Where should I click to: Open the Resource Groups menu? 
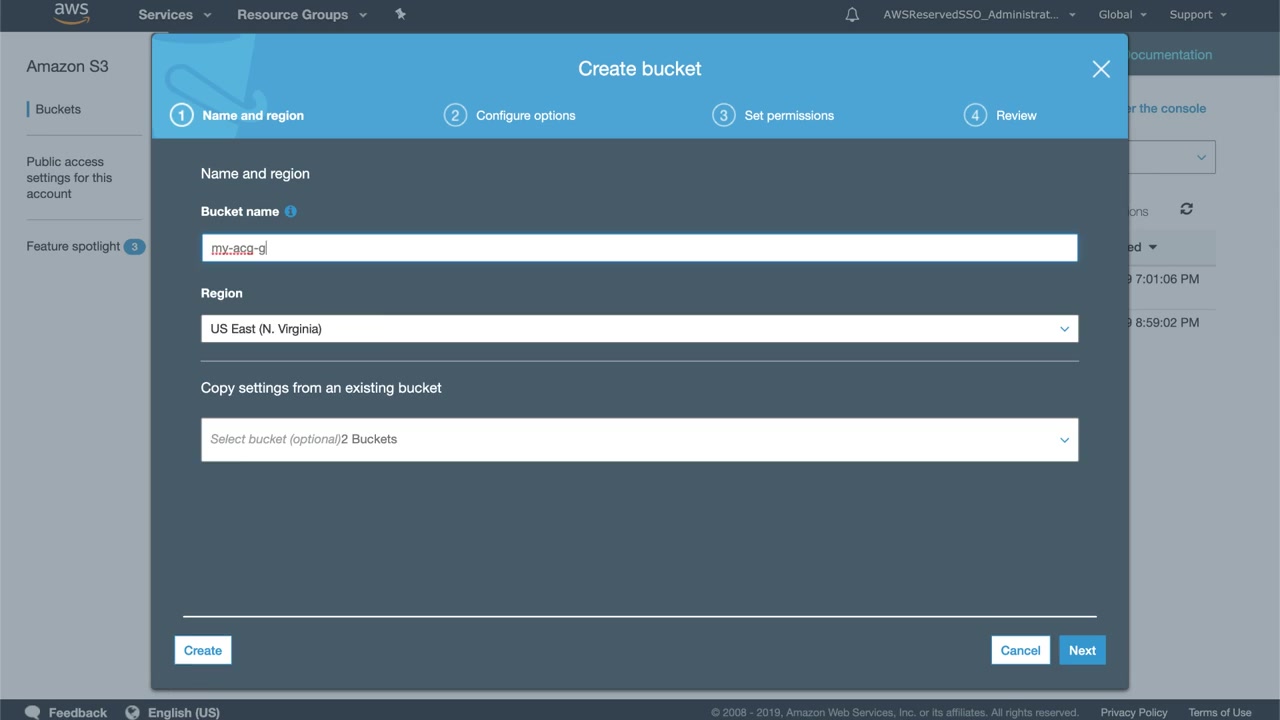302,15
